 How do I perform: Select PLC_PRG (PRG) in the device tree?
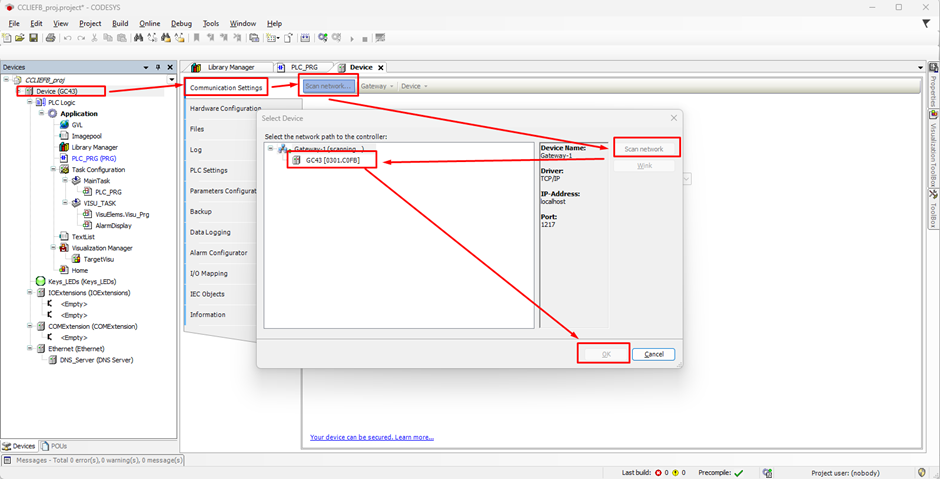click(88, 158)
